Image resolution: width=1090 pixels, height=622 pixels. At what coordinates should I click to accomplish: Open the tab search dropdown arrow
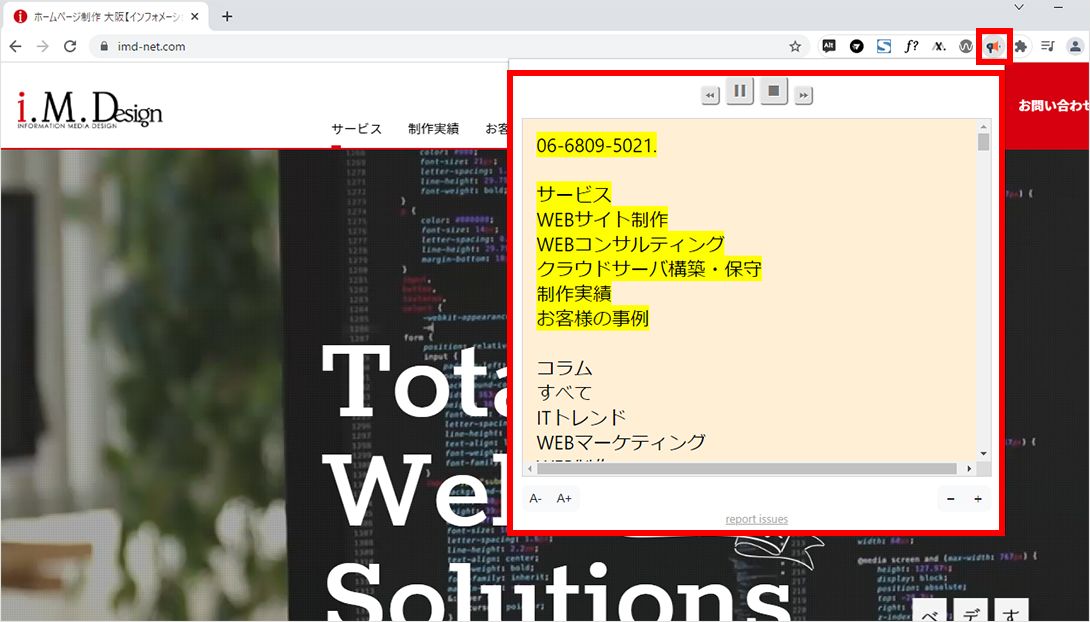coord(1019,7)
